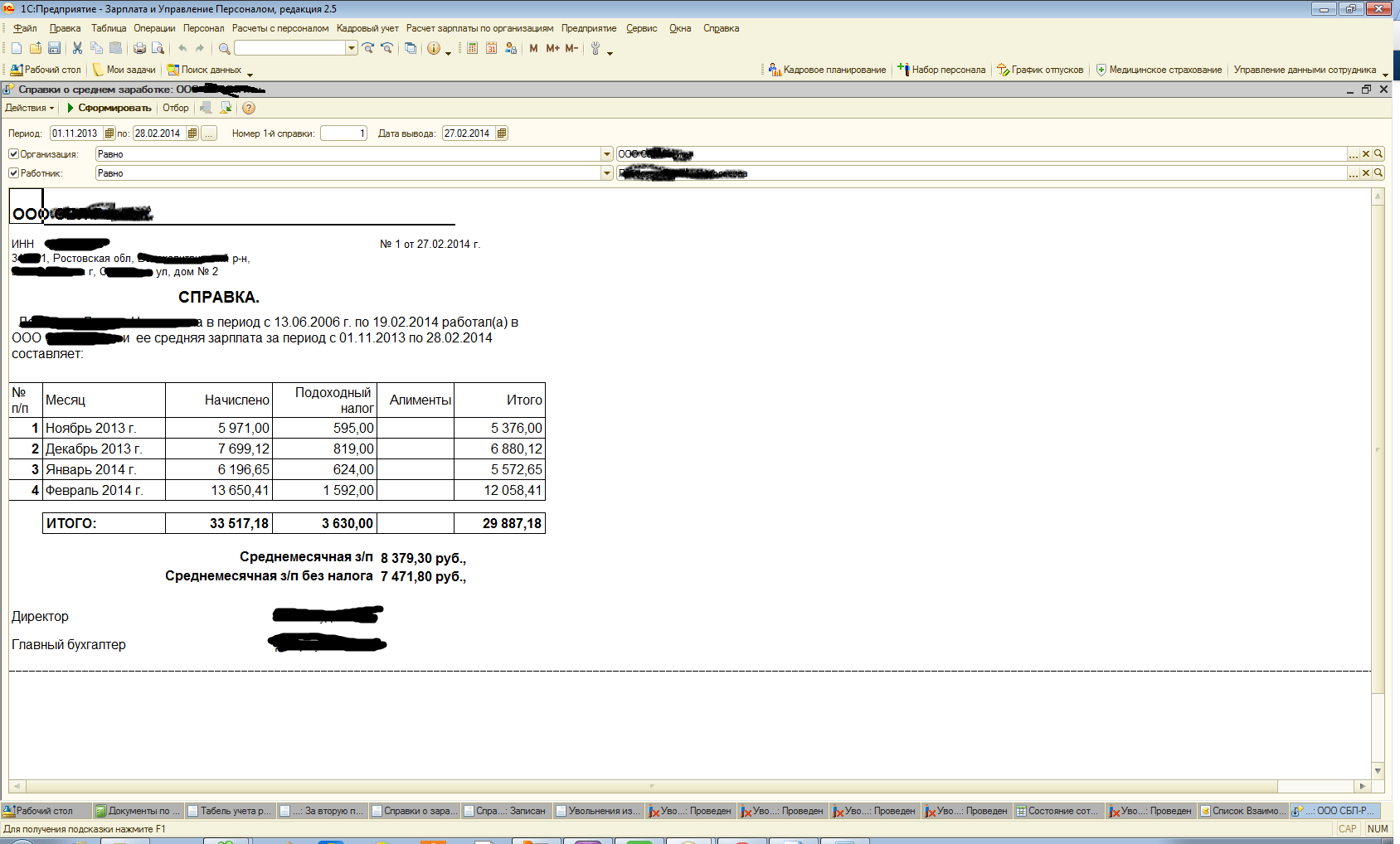1400x844 pixels.
Task: Click the question-mark help icon in report toolbar
Action: click(249, 108)
